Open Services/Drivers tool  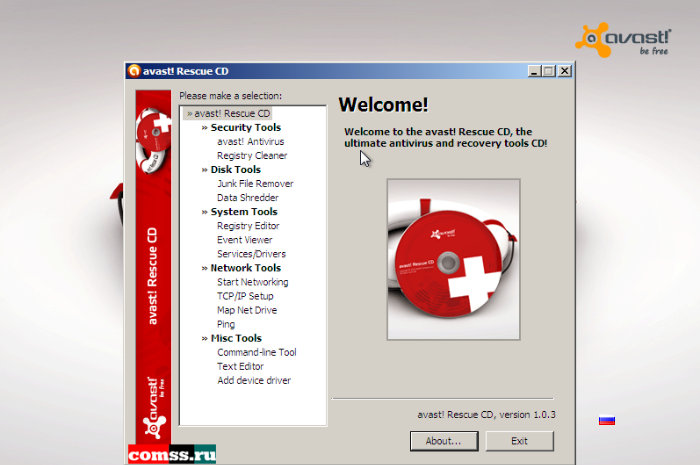(x=251, y=254)
